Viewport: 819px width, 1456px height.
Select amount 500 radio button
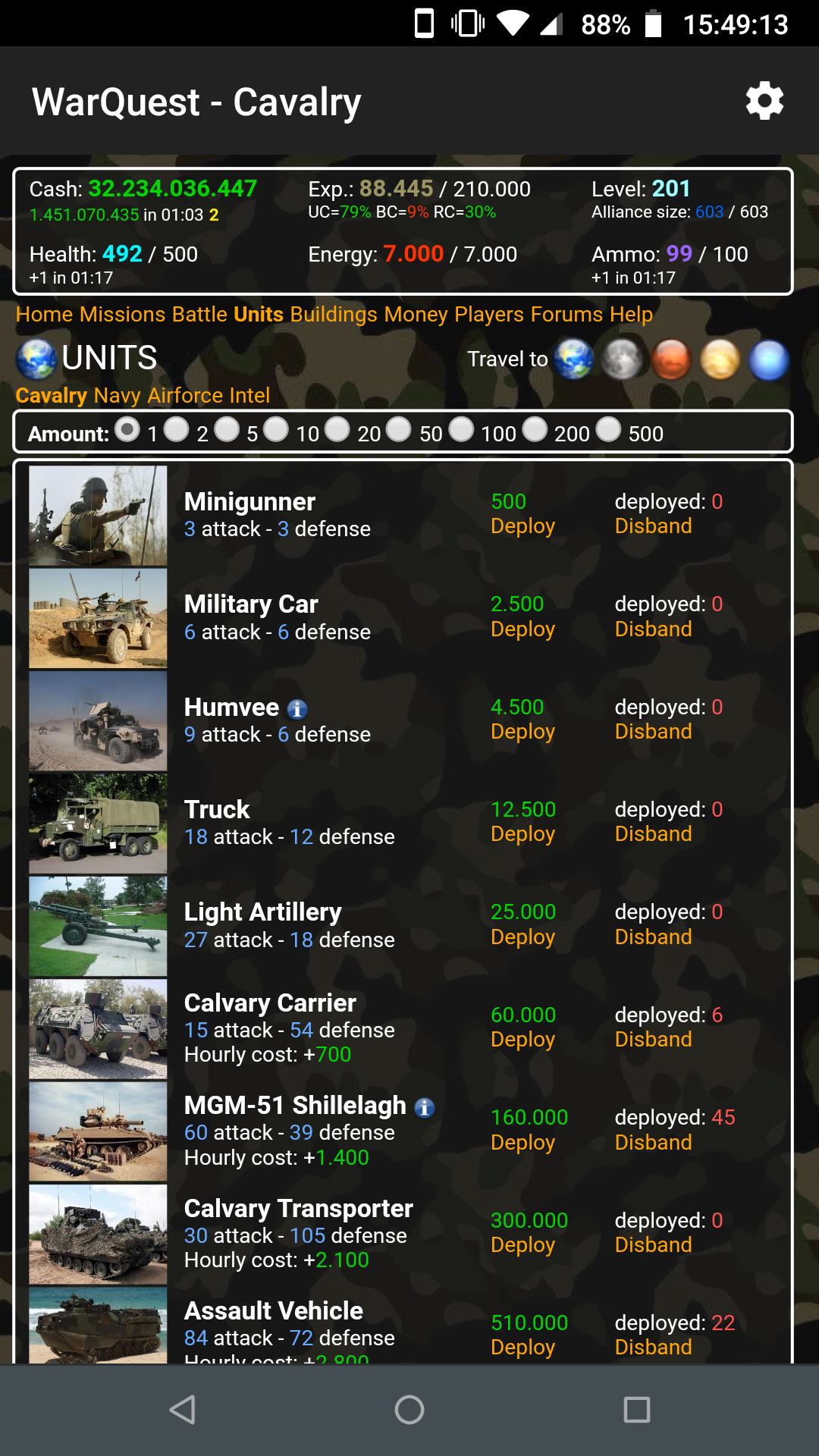(x=608, y=430)
